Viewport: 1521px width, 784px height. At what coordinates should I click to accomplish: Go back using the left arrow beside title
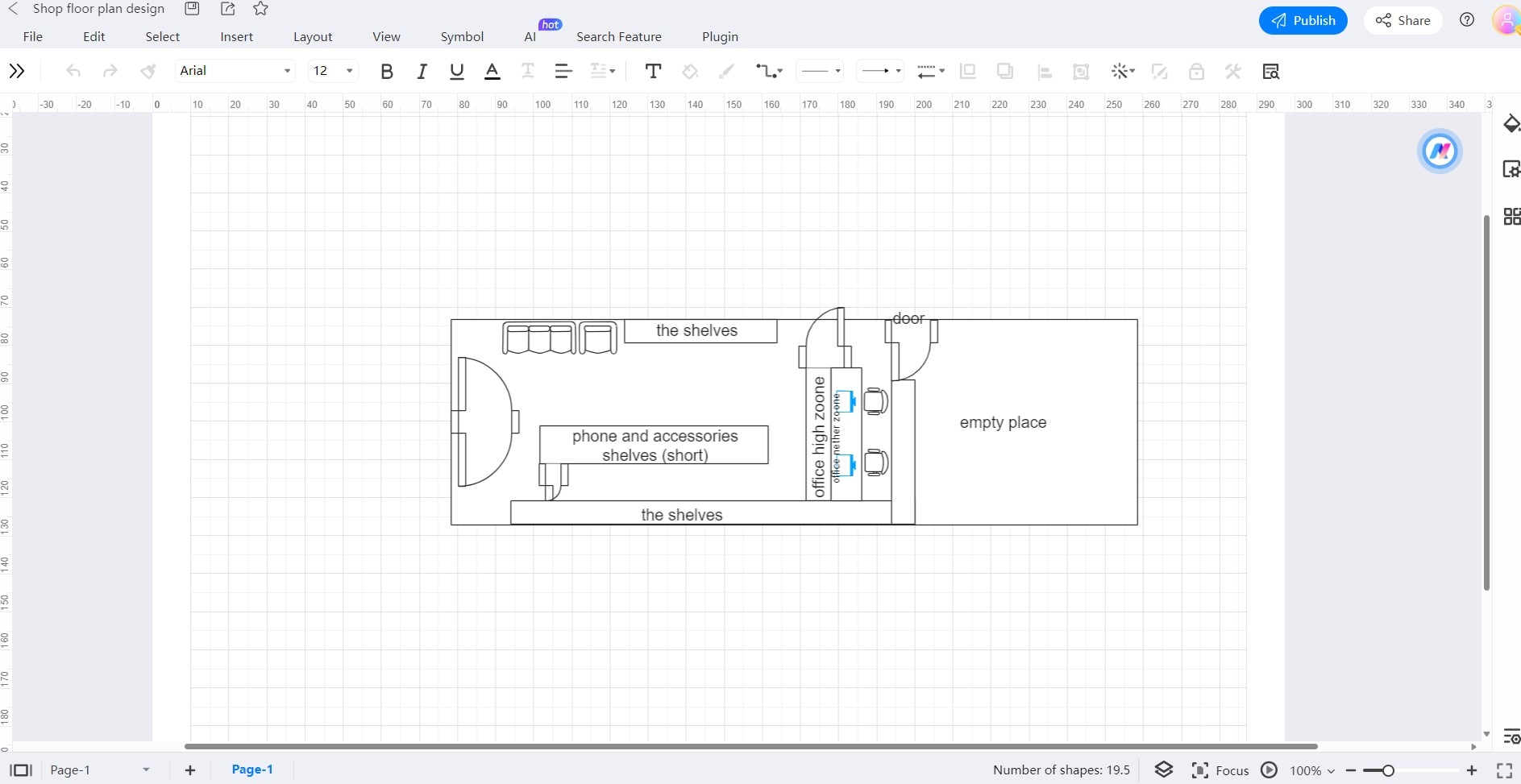tap(13, 9)
